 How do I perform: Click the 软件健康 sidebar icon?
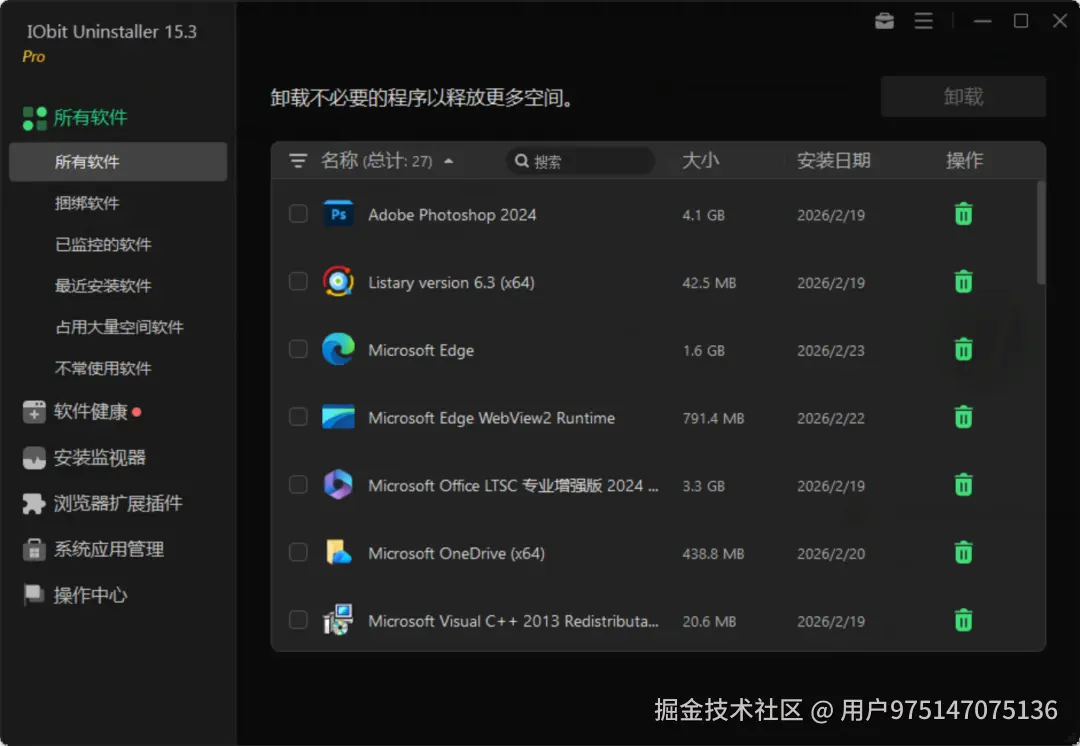[x=34, y=412]
